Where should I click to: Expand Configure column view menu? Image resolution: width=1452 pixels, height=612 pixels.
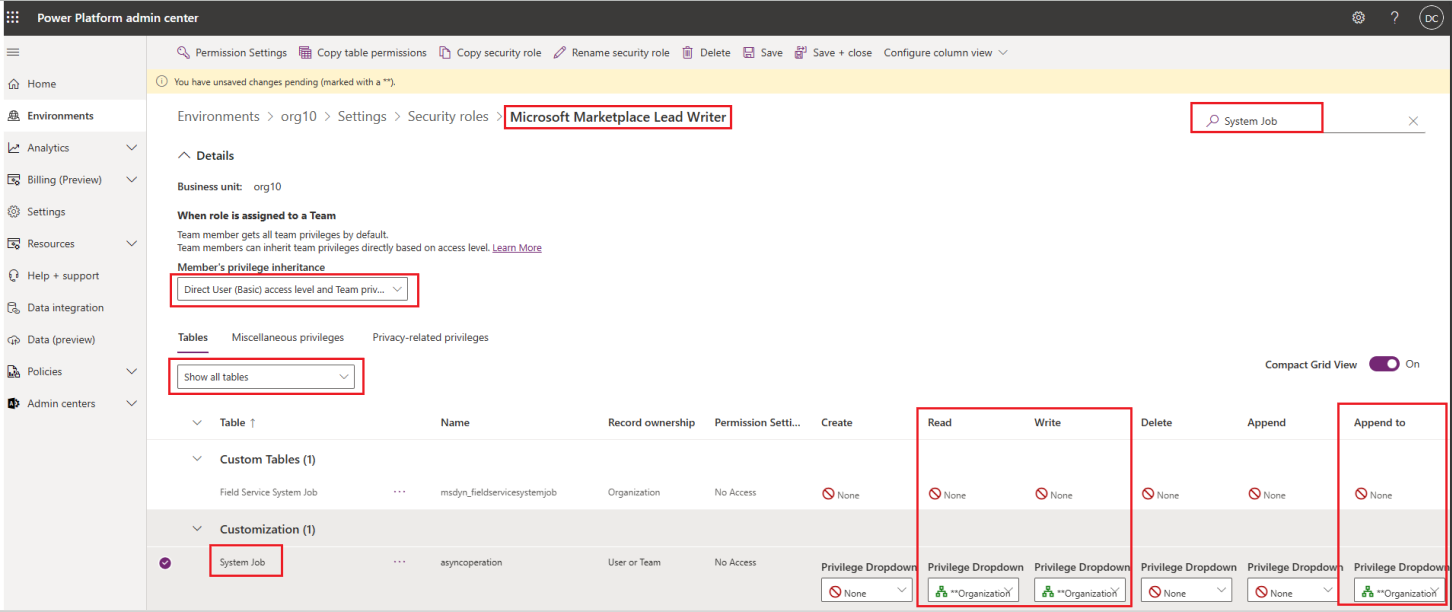(945, 53)
